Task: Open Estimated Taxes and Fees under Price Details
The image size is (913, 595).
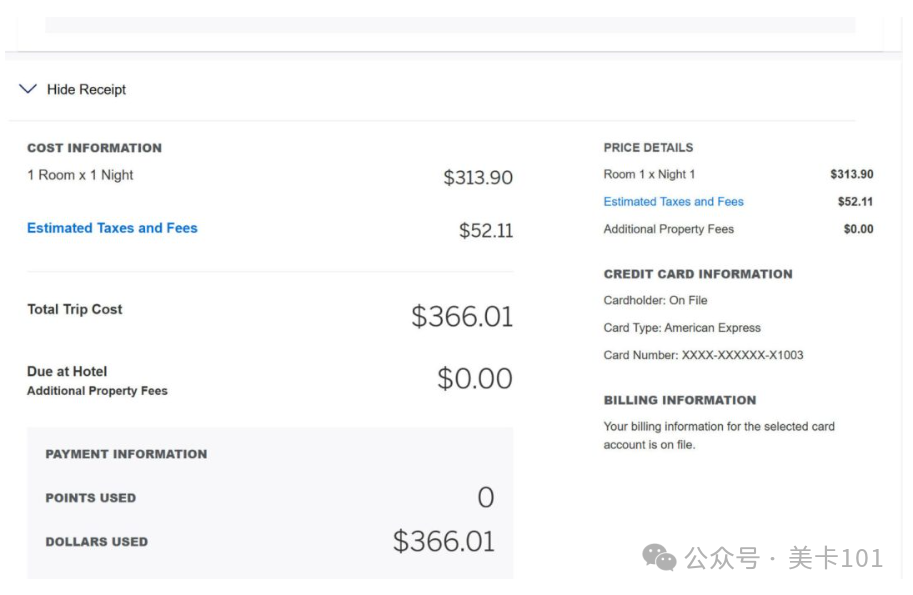Action: pos(673,202)
